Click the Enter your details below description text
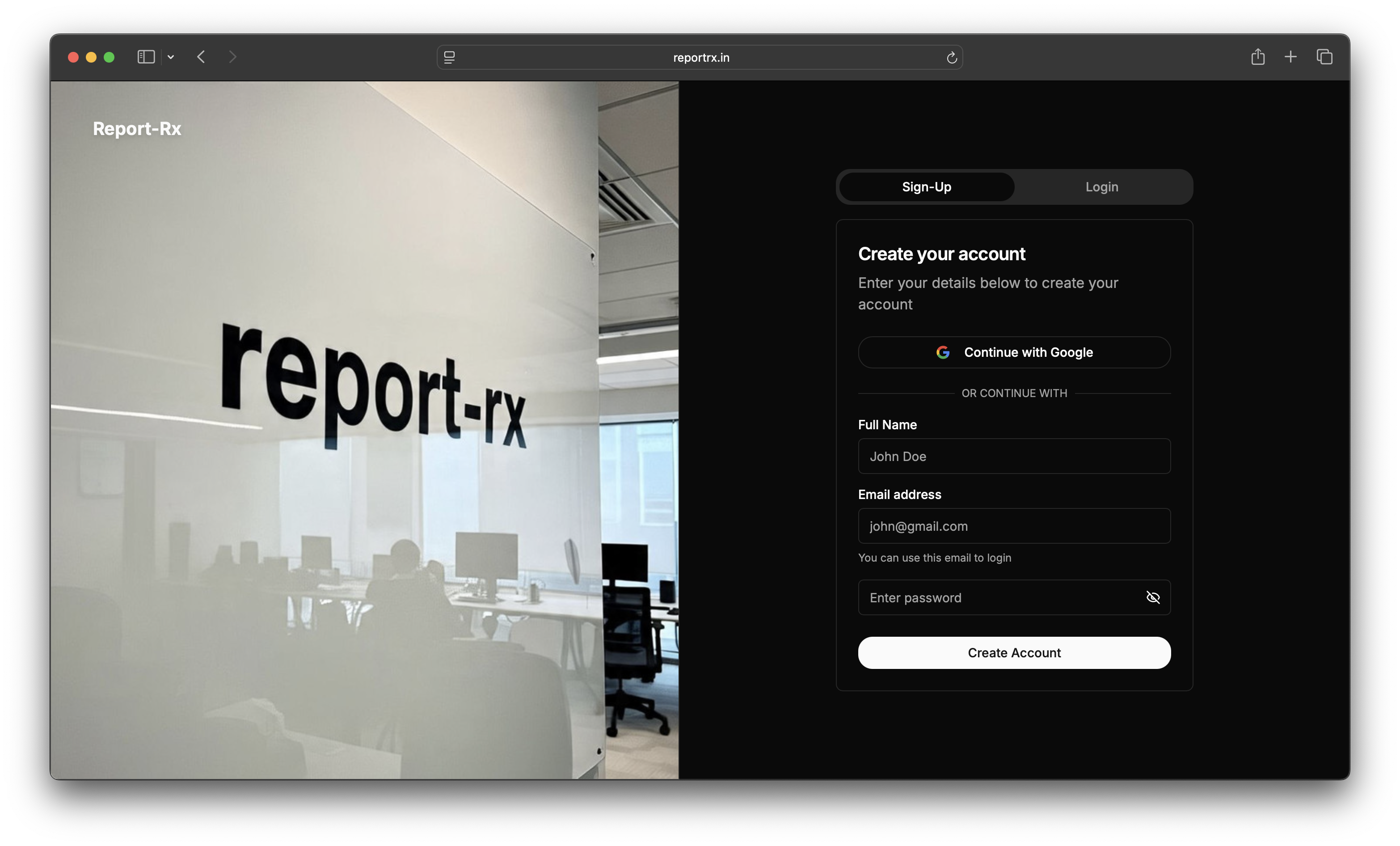 coord(988,293)
